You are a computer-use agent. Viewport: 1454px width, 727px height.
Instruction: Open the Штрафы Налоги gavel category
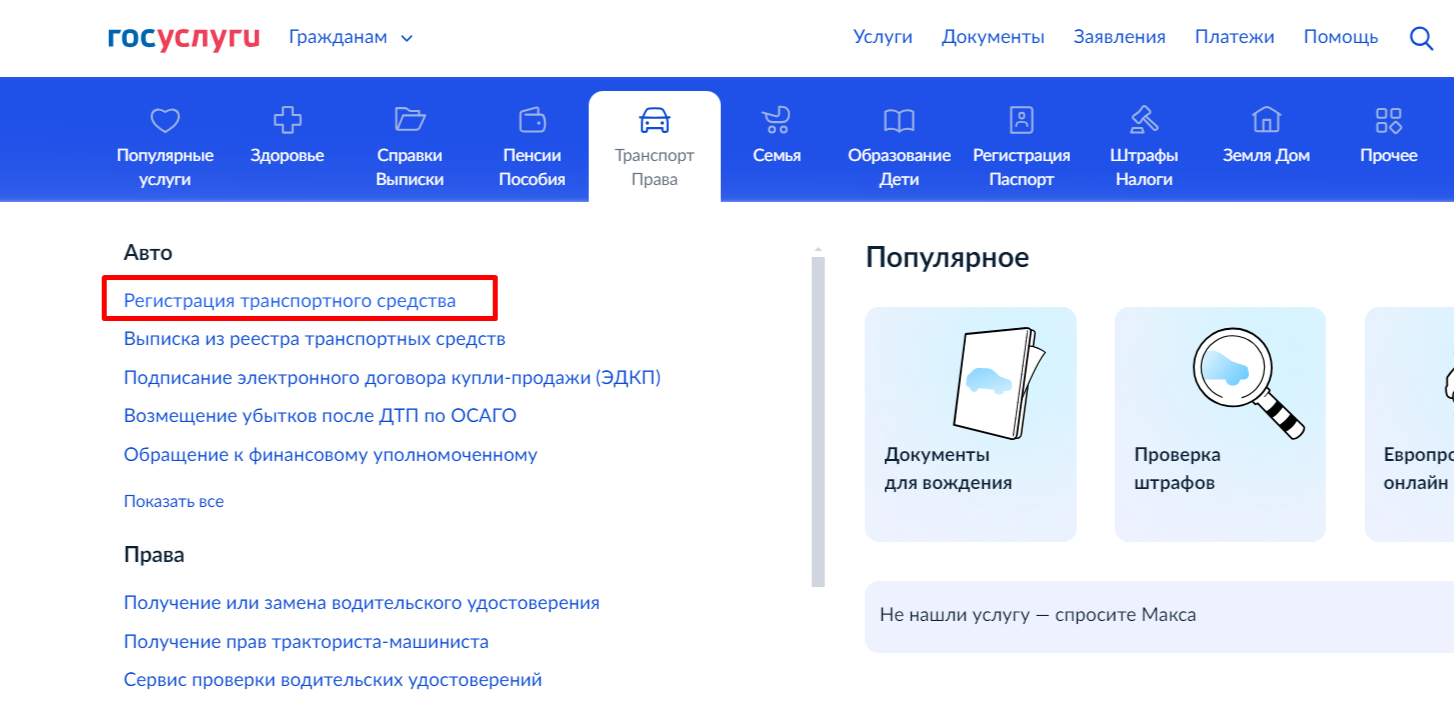coord(1144,147)
